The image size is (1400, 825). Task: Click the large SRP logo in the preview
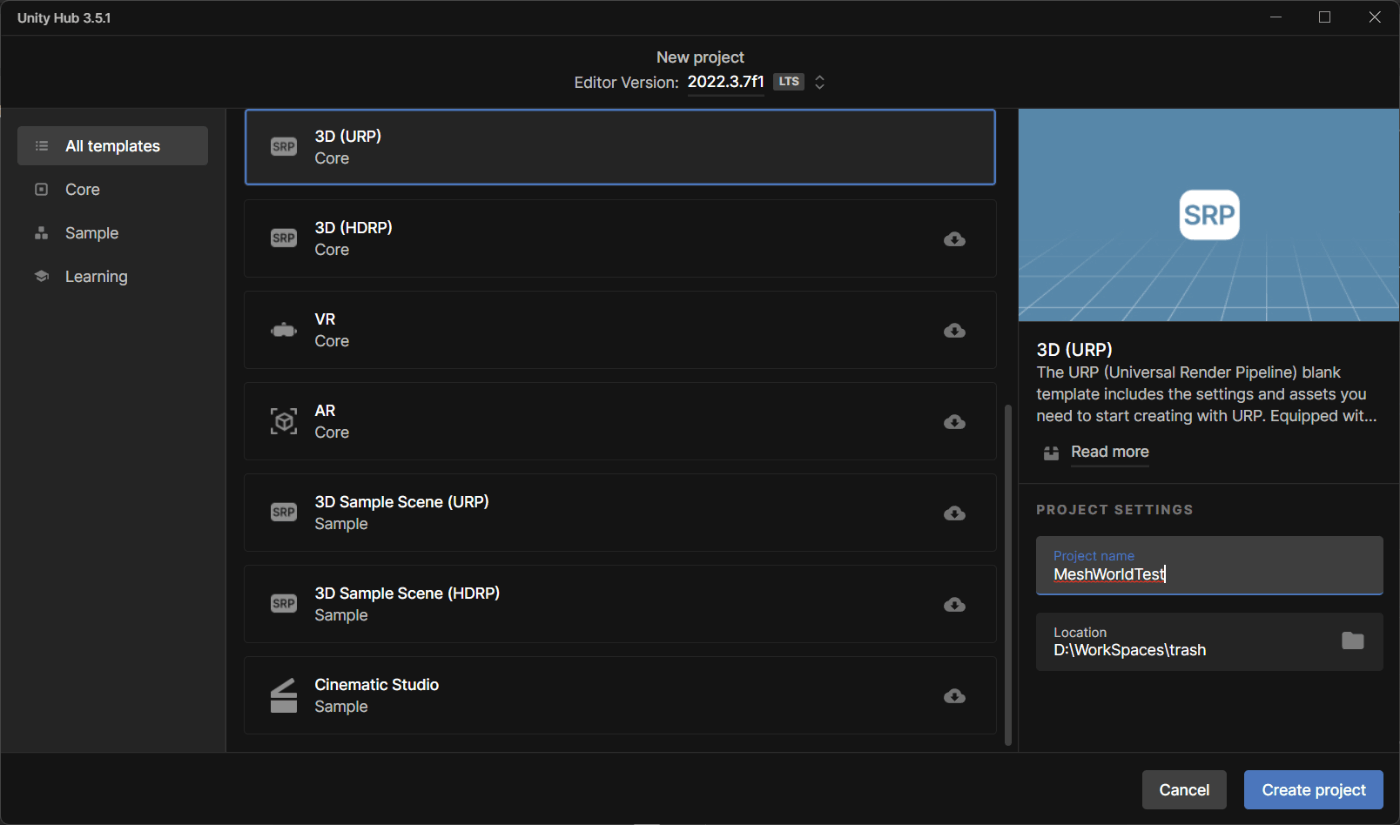point(1209,214)
